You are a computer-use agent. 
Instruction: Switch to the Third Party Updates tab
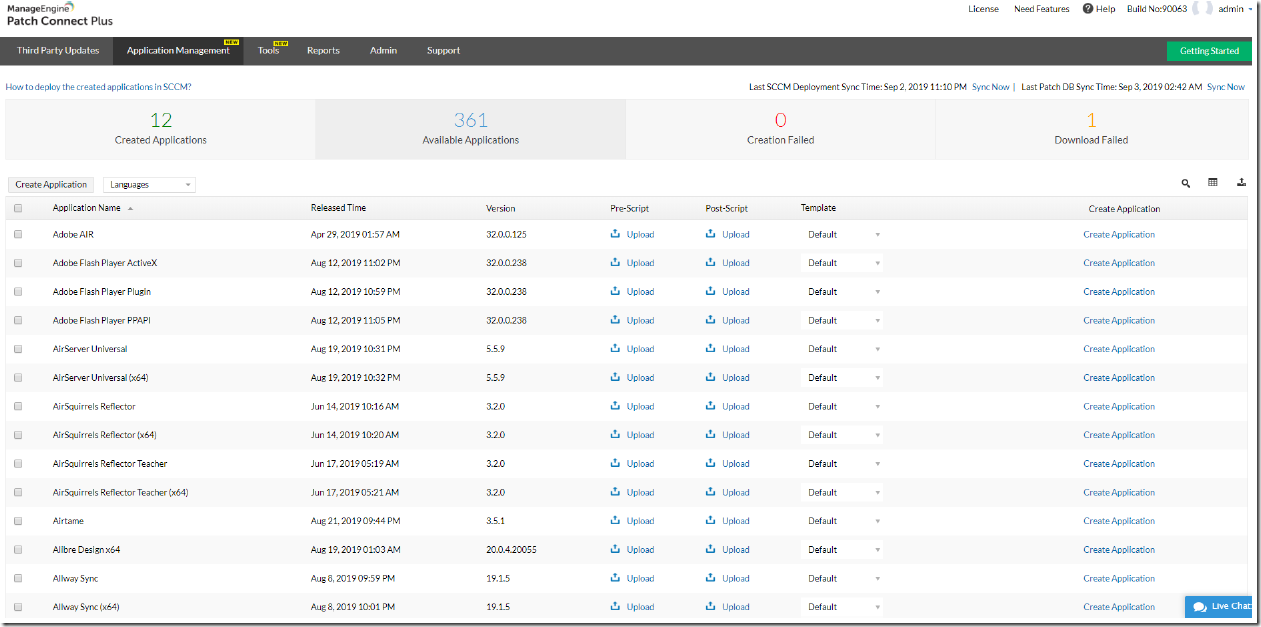pyautogui.click(x=56, y=50)
